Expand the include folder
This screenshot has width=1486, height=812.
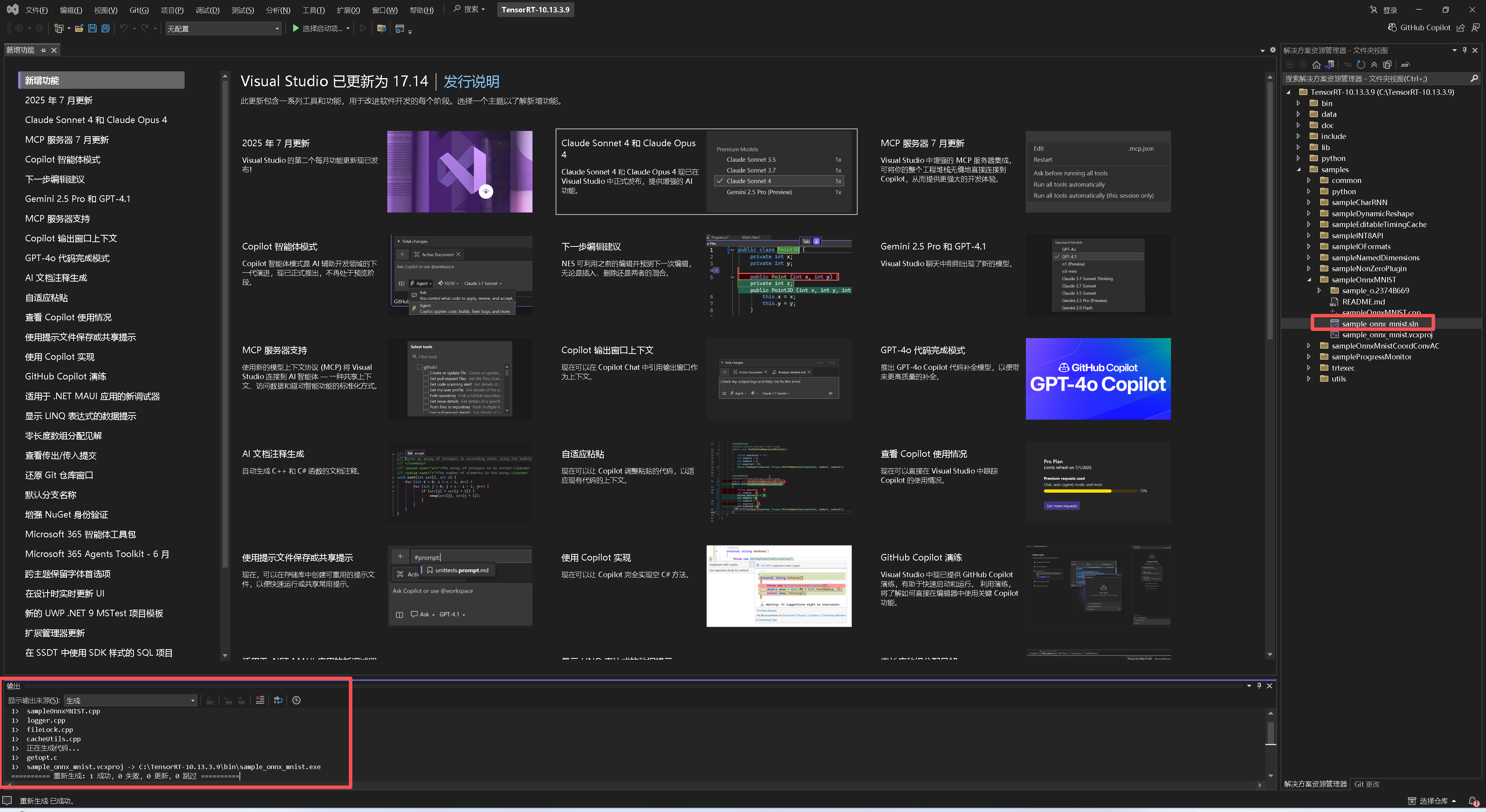click(x=1299, y=136)
